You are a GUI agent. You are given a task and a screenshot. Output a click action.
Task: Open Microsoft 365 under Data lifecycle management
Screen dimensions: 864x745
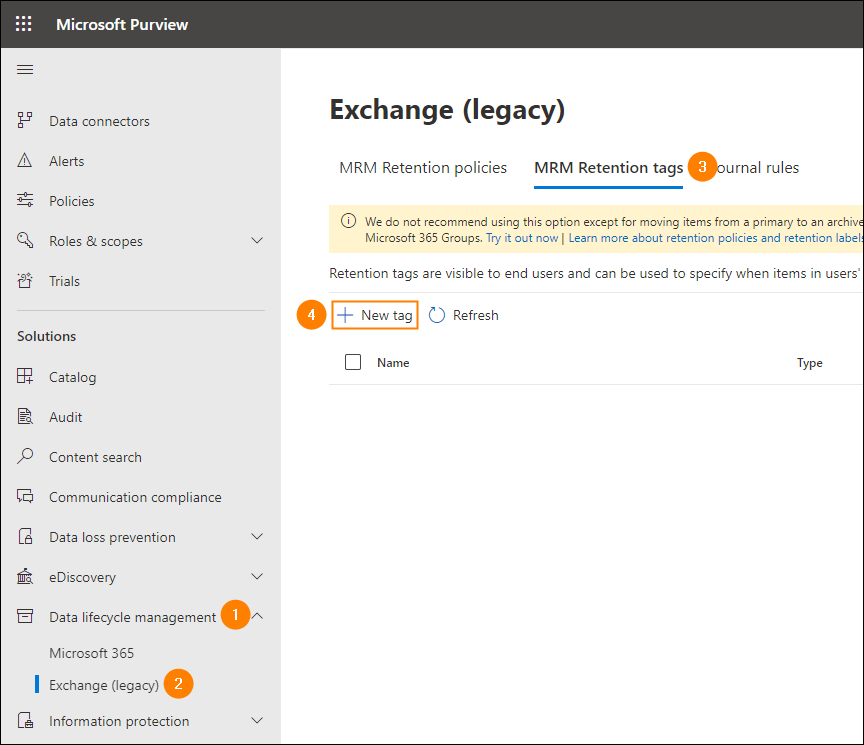[x=91, y=653]
